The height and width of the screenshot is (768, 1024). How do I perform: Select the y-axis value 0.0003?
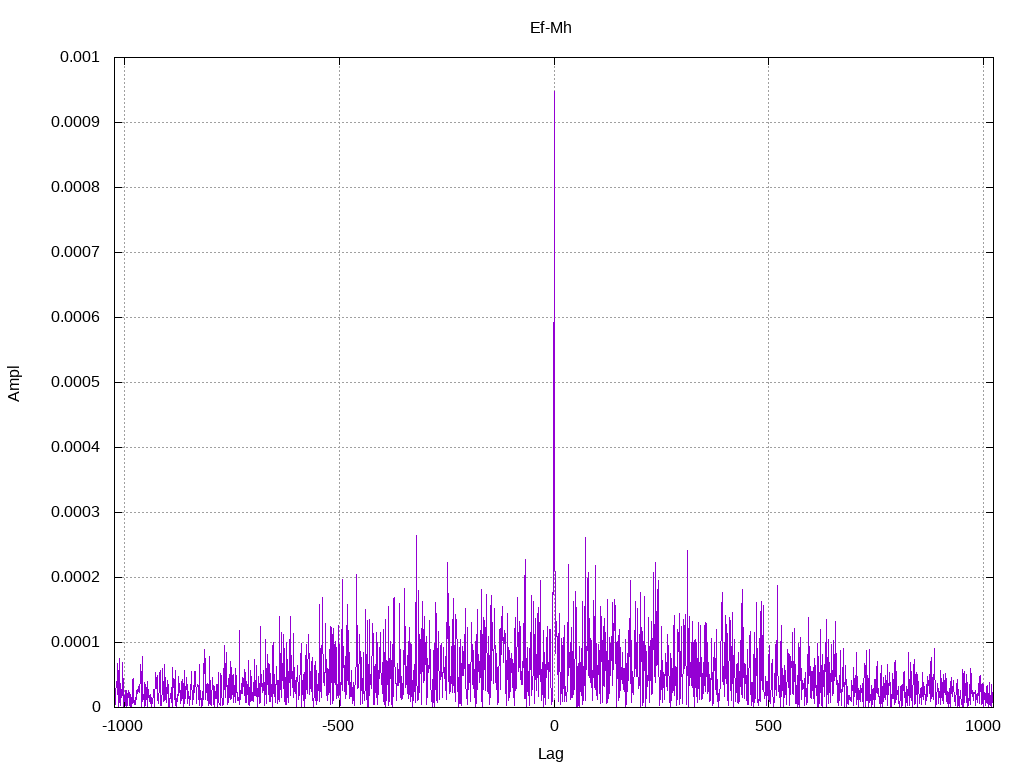coord(75,512)
